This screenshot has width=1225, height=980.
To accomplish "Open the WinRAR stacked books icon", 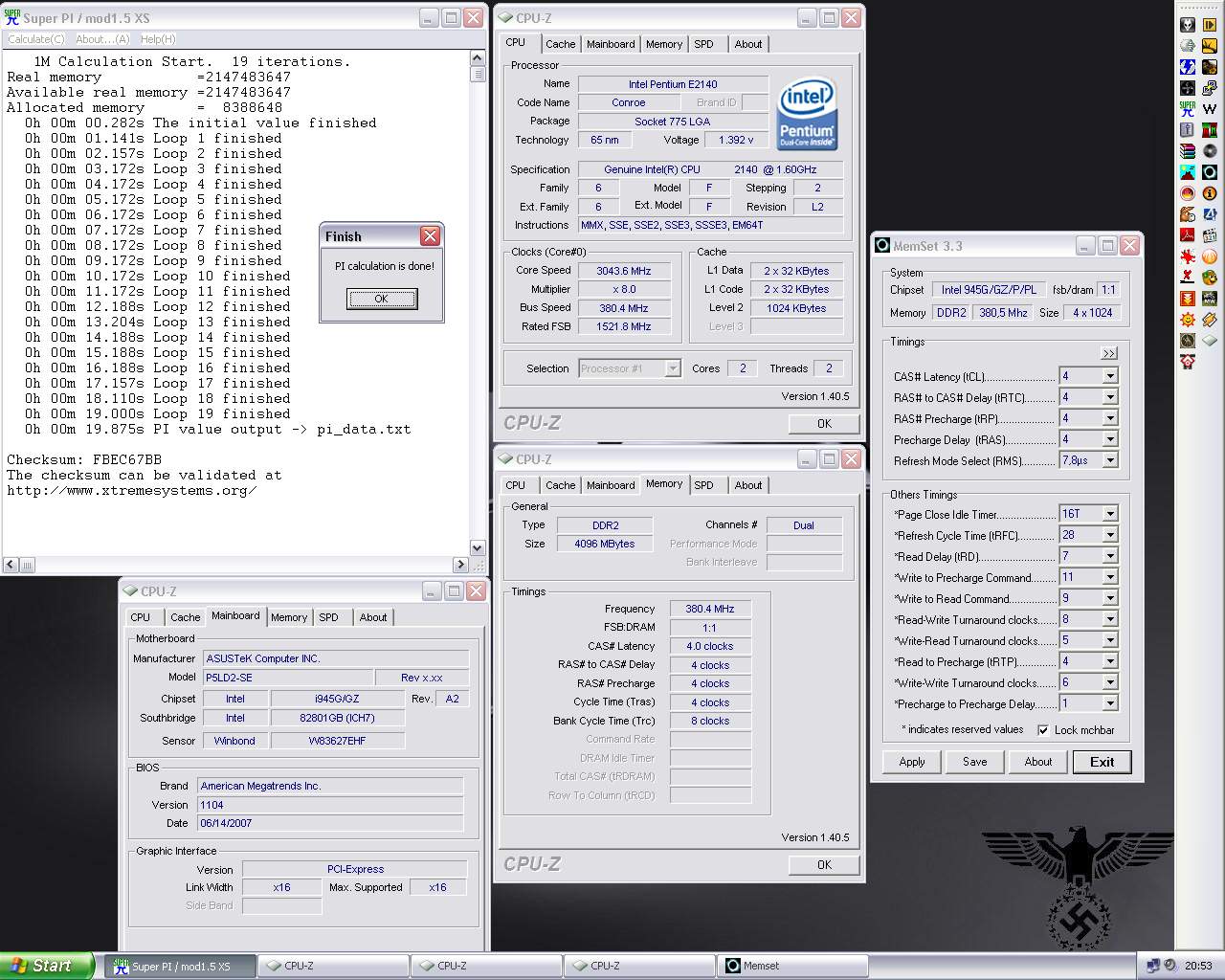I will (1188, 150).
